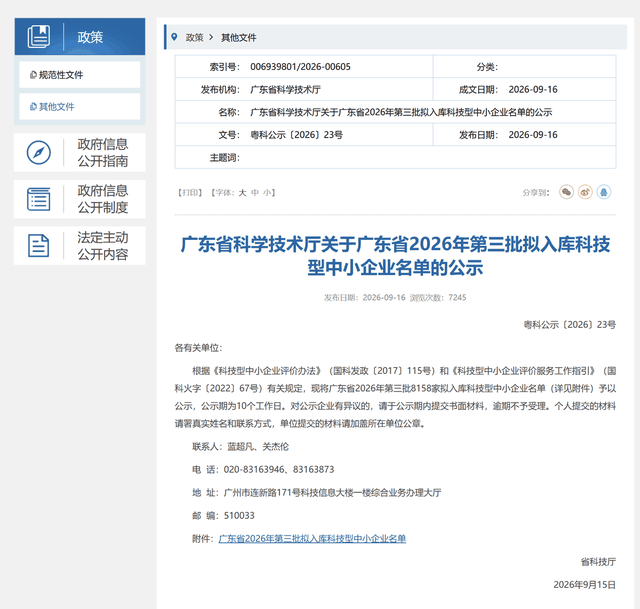Click the location pin icon in breadcrumb
This screenshot has height=609, width=640.
tap(174, 37)
